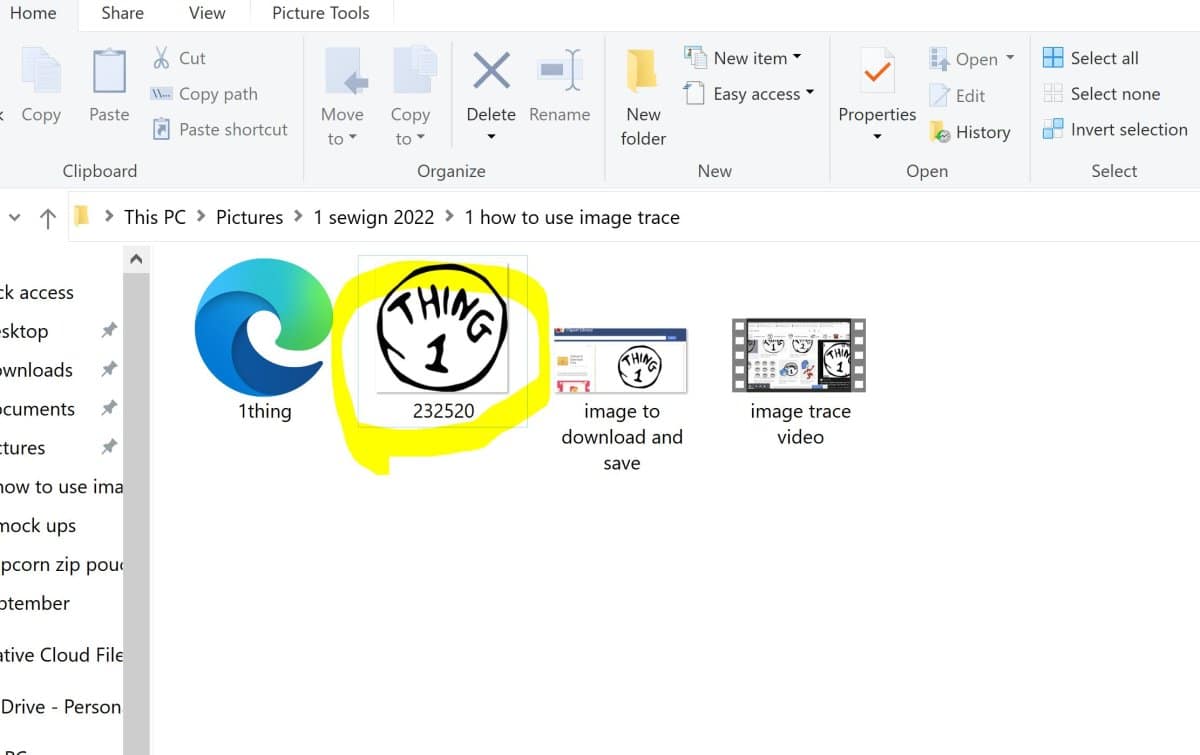Expand the chevron after This PC in path
This screenshot has height=755, width=1200.
(201, 217)
